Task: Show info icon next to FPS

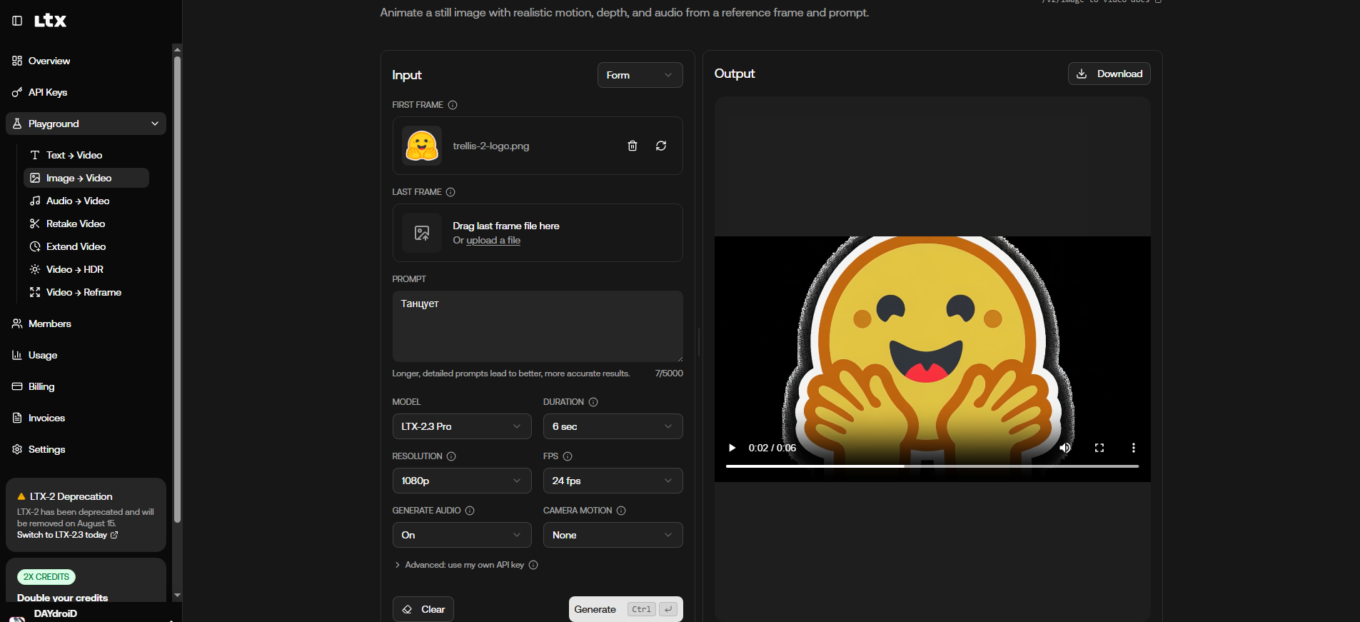Action: (567, 456)
